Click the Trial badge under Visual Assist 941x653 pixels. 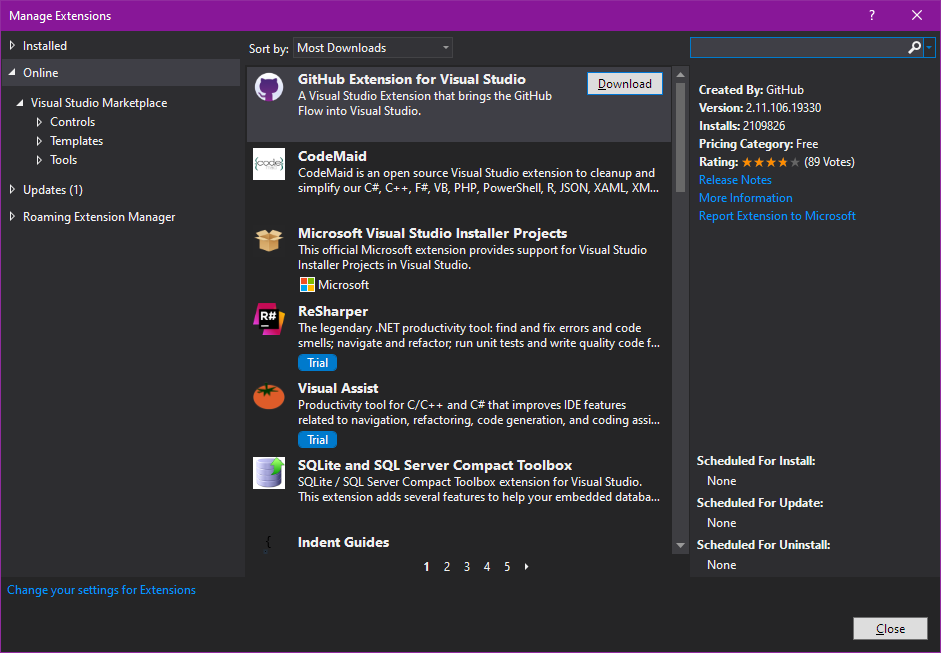click(317, 440)
